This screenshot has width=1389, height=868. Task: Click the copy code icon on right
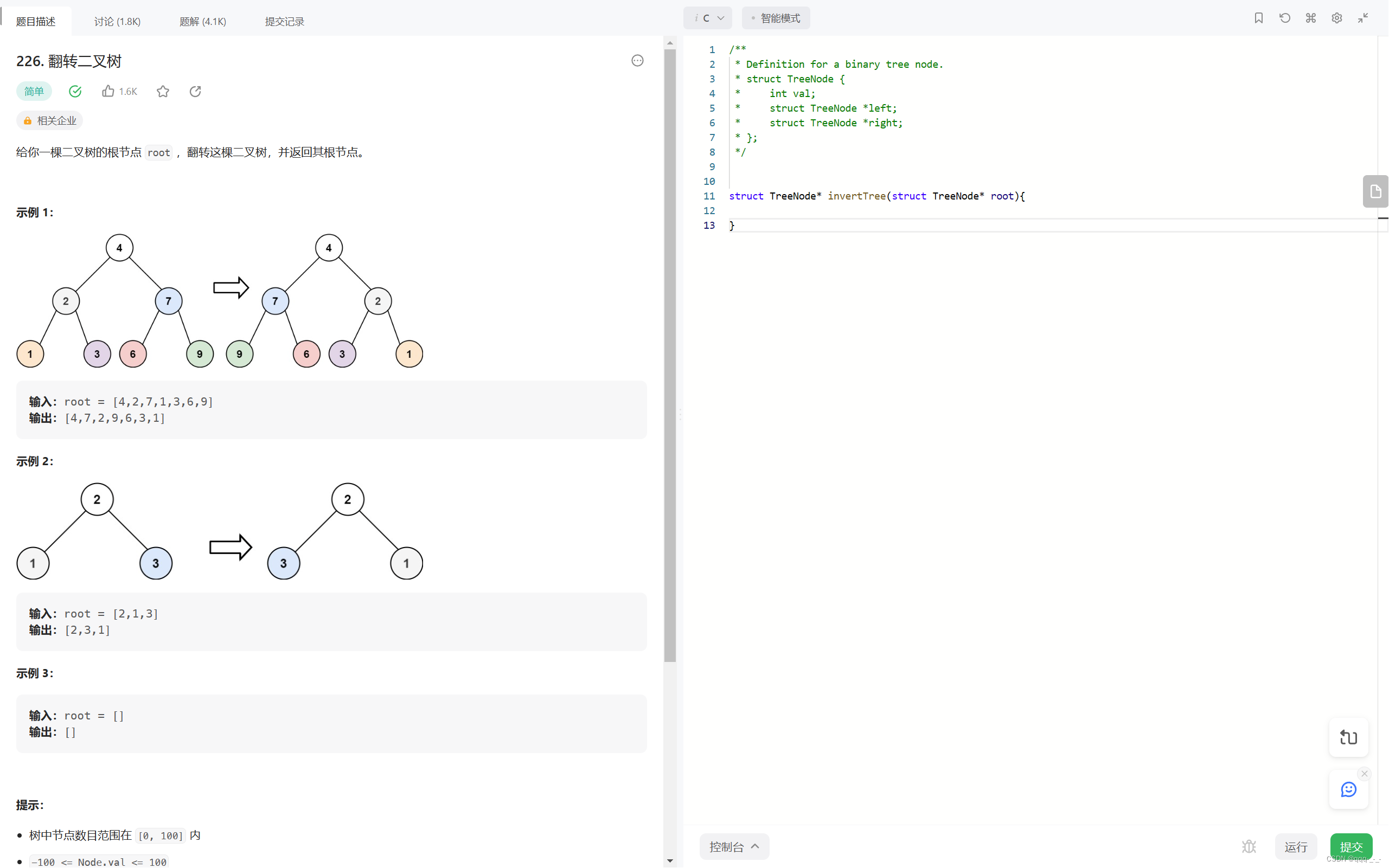(x=1376, y=192)
